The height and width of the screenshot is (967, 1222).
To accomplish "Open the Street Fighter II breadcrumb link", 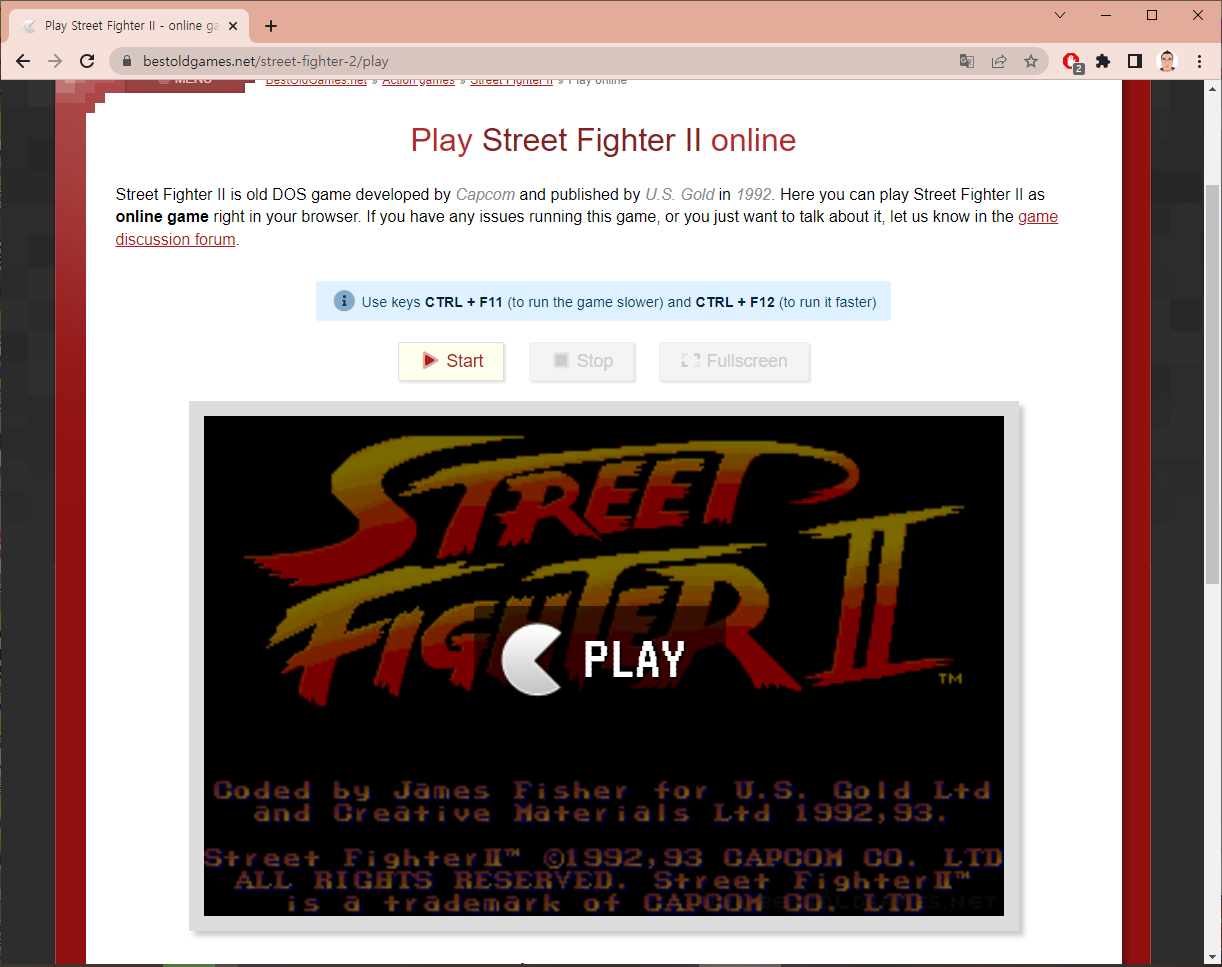I will point(511,81).
